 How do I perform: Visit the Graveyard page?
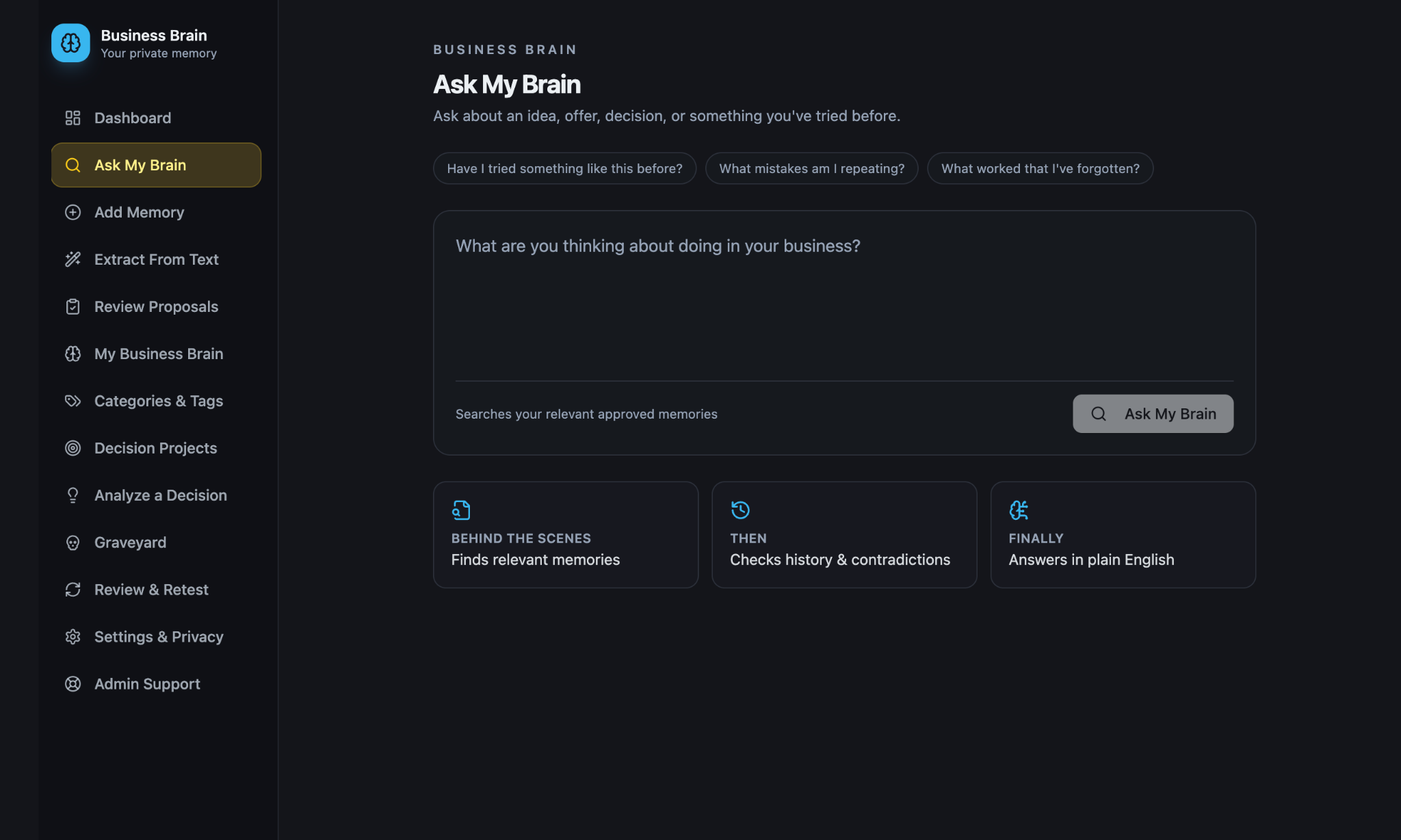(x=156, y=542)
